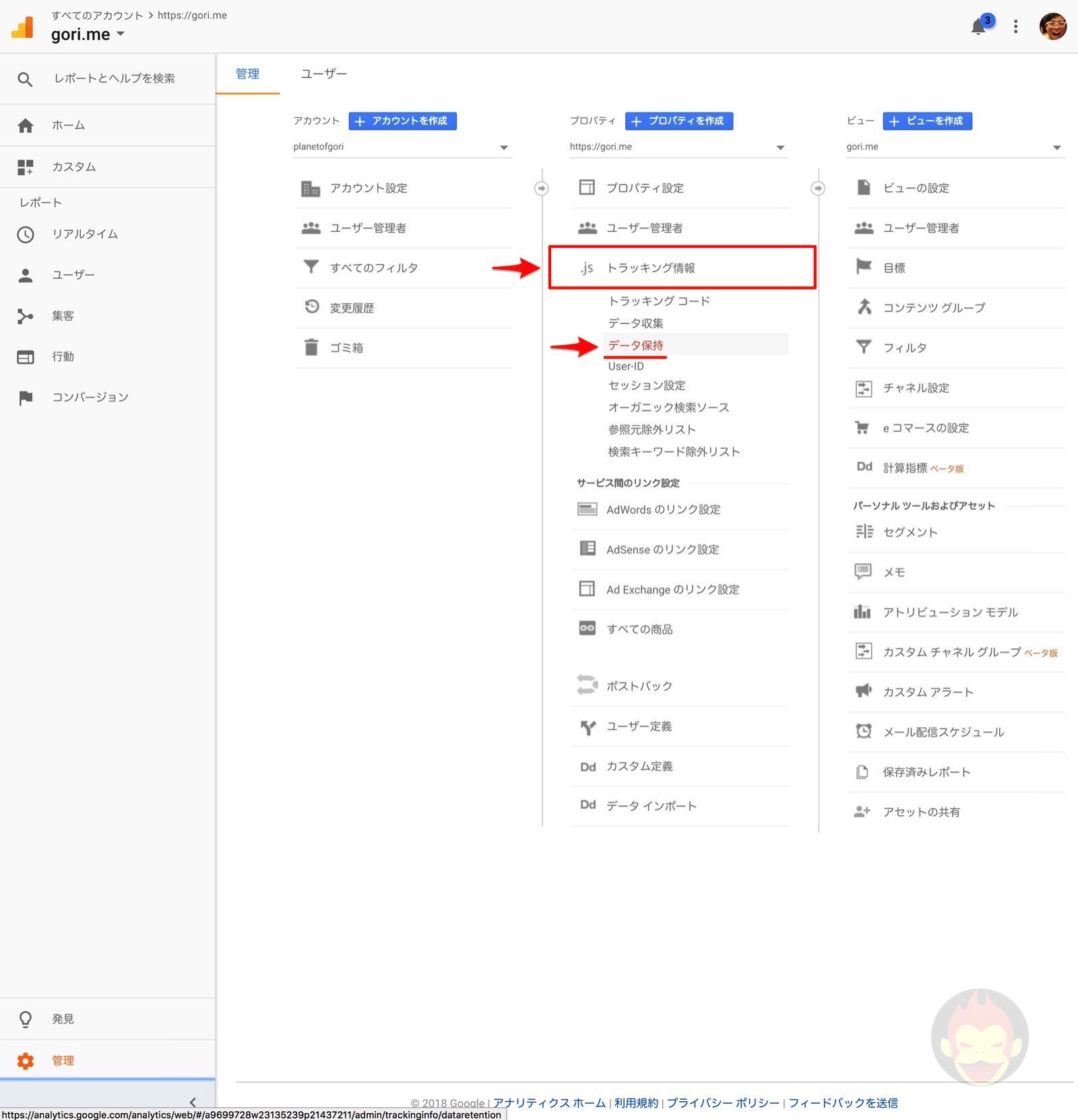Select the 集客 sidebar icon
Viewport: 1078px width, 1120px height.
pos(26,315)
